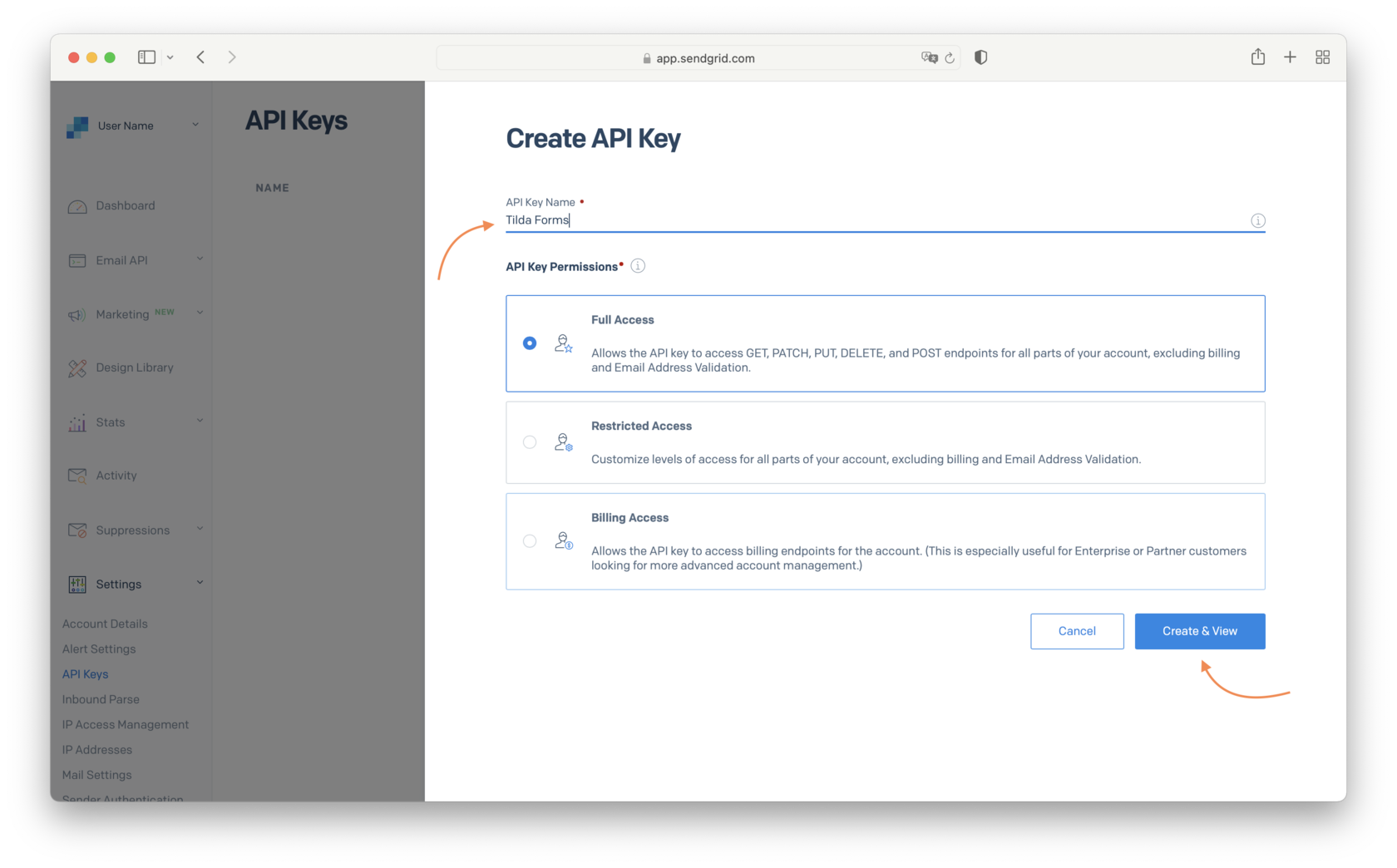1397x868 pixels.
Task: Open the sidebar options dropdown arrow in Safari
Action: point(170,57)
